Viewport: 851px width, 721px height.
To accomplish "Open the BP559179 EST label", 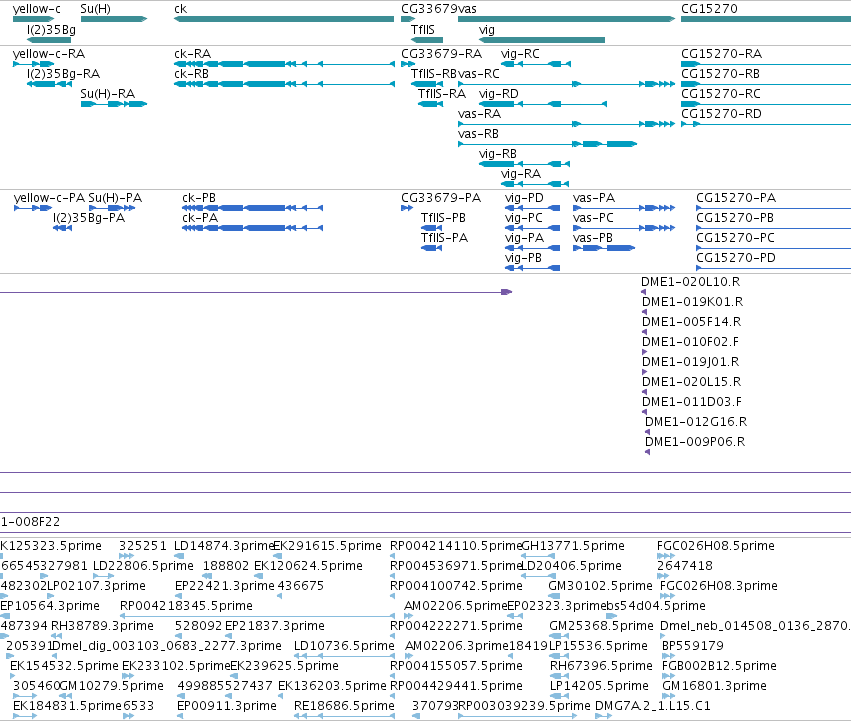I will tap(693, 646).
